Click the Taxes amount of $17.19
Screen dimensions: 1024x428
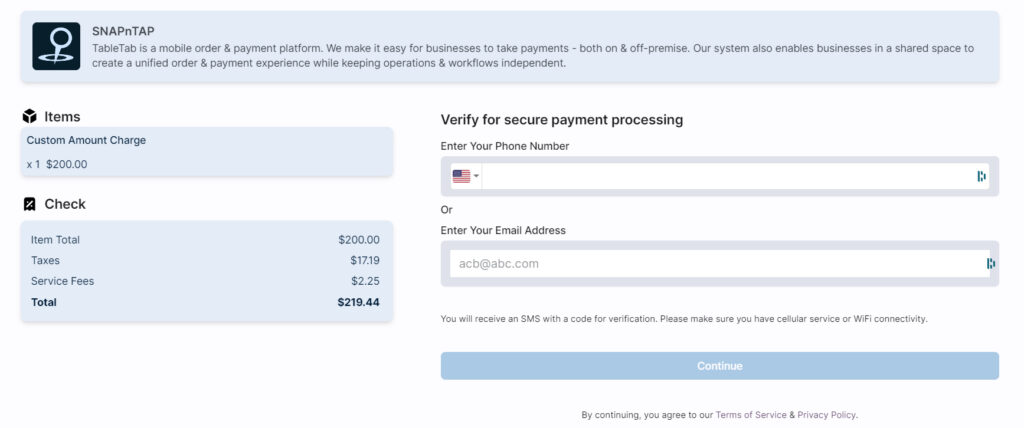[x=365, y=260]
